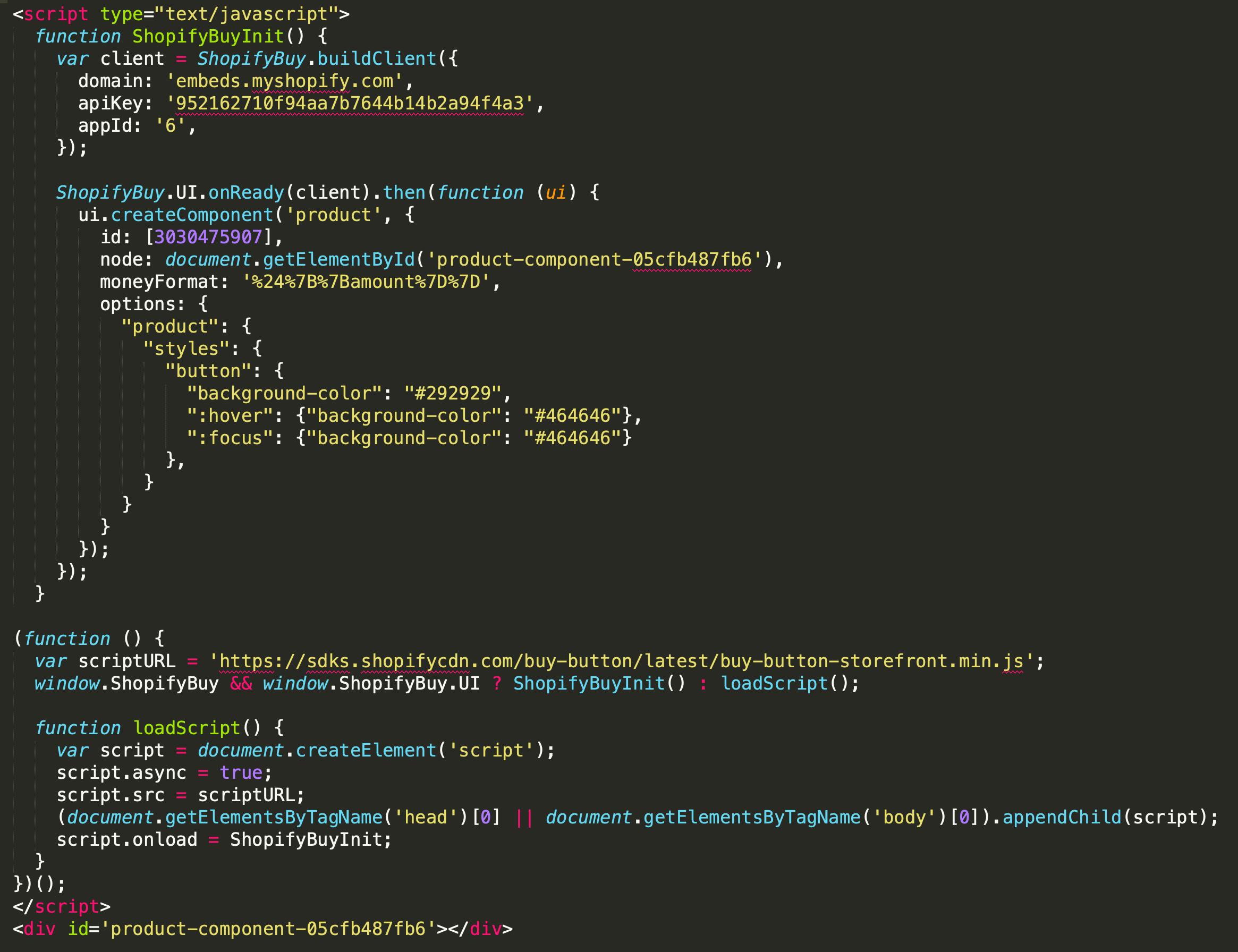Click the createElement method name
This screenshot has width=1238, height=952.
tap(366, 750)
